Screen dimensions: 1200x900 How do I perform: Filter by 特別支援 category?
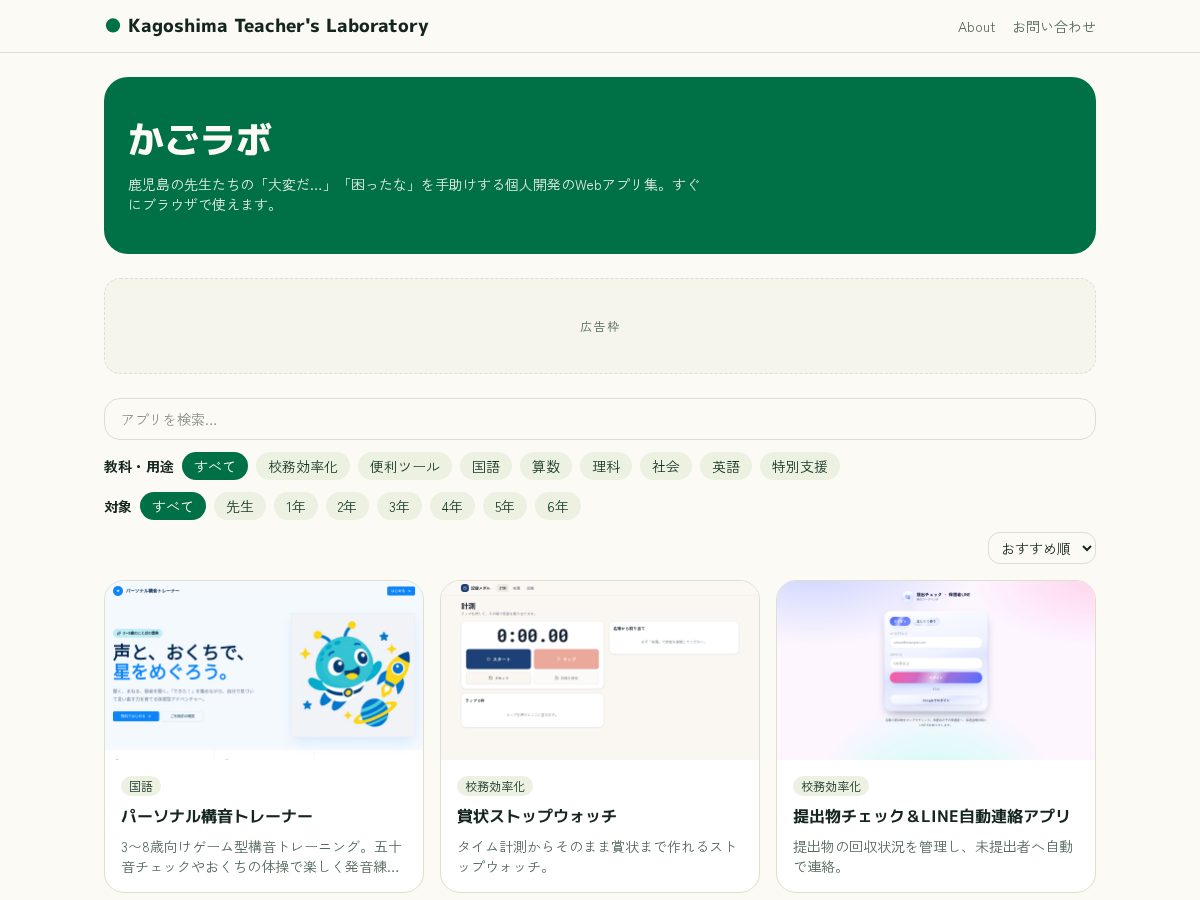coord(800,466)
